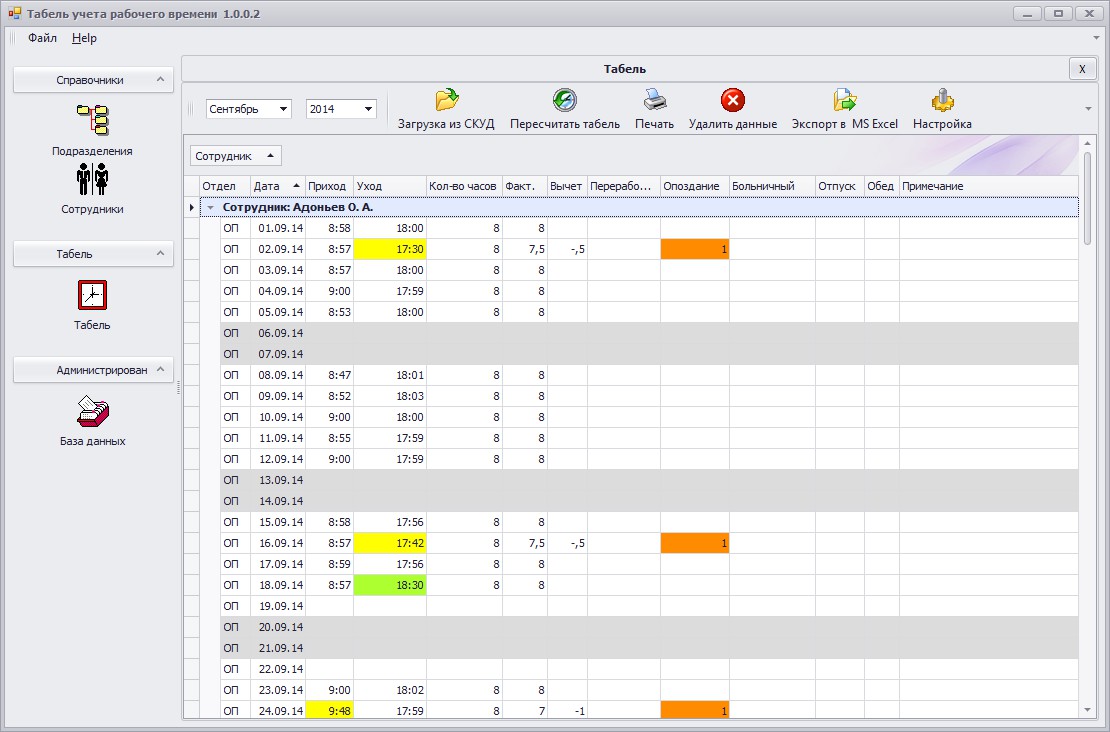Open the Подразделения directory icon
Screen dimensions: 1110x732
pos(93,120)
